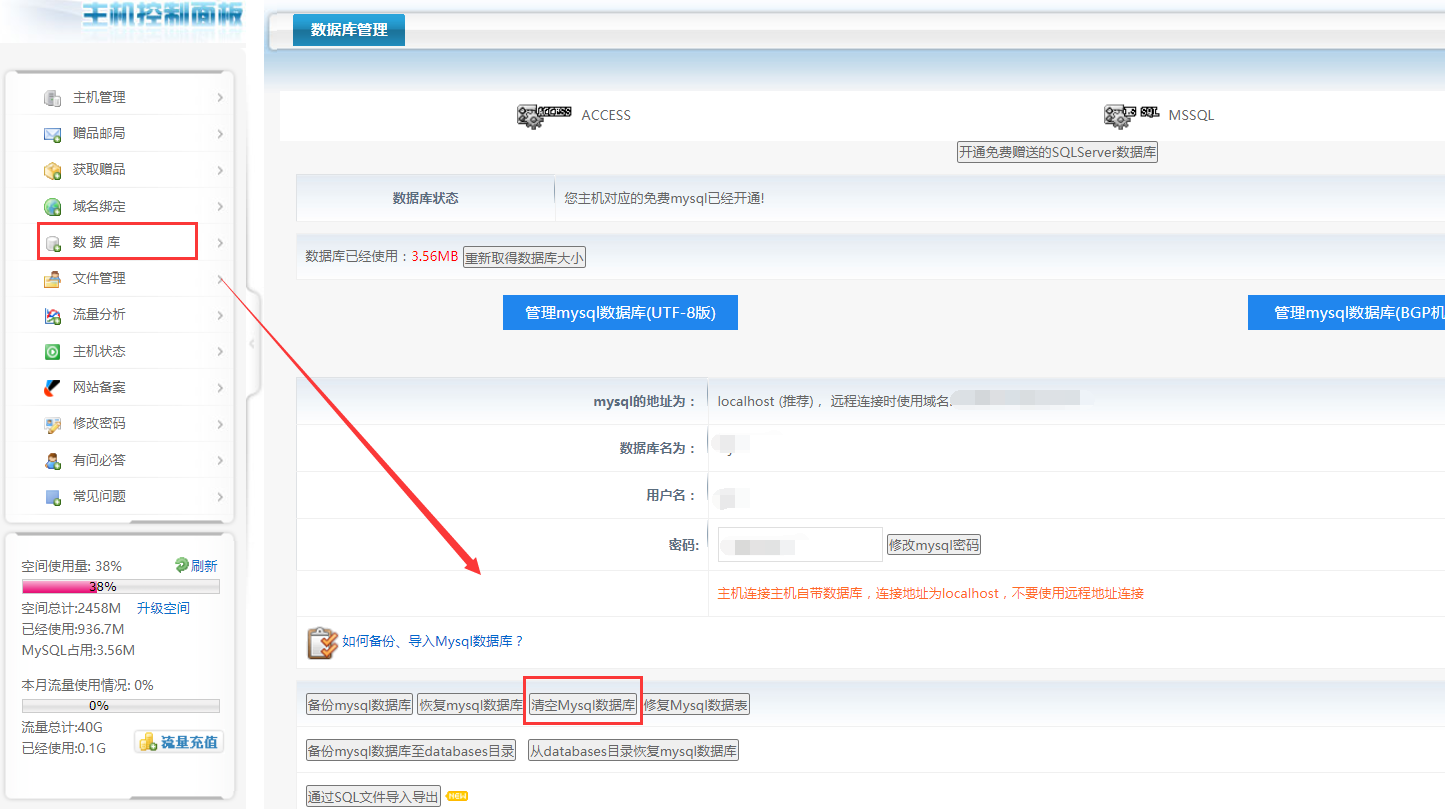This screenshot has height=809, width=1445.
Task: Click the 网站备案 icon in sidebar
Action: tap(53, 388)
